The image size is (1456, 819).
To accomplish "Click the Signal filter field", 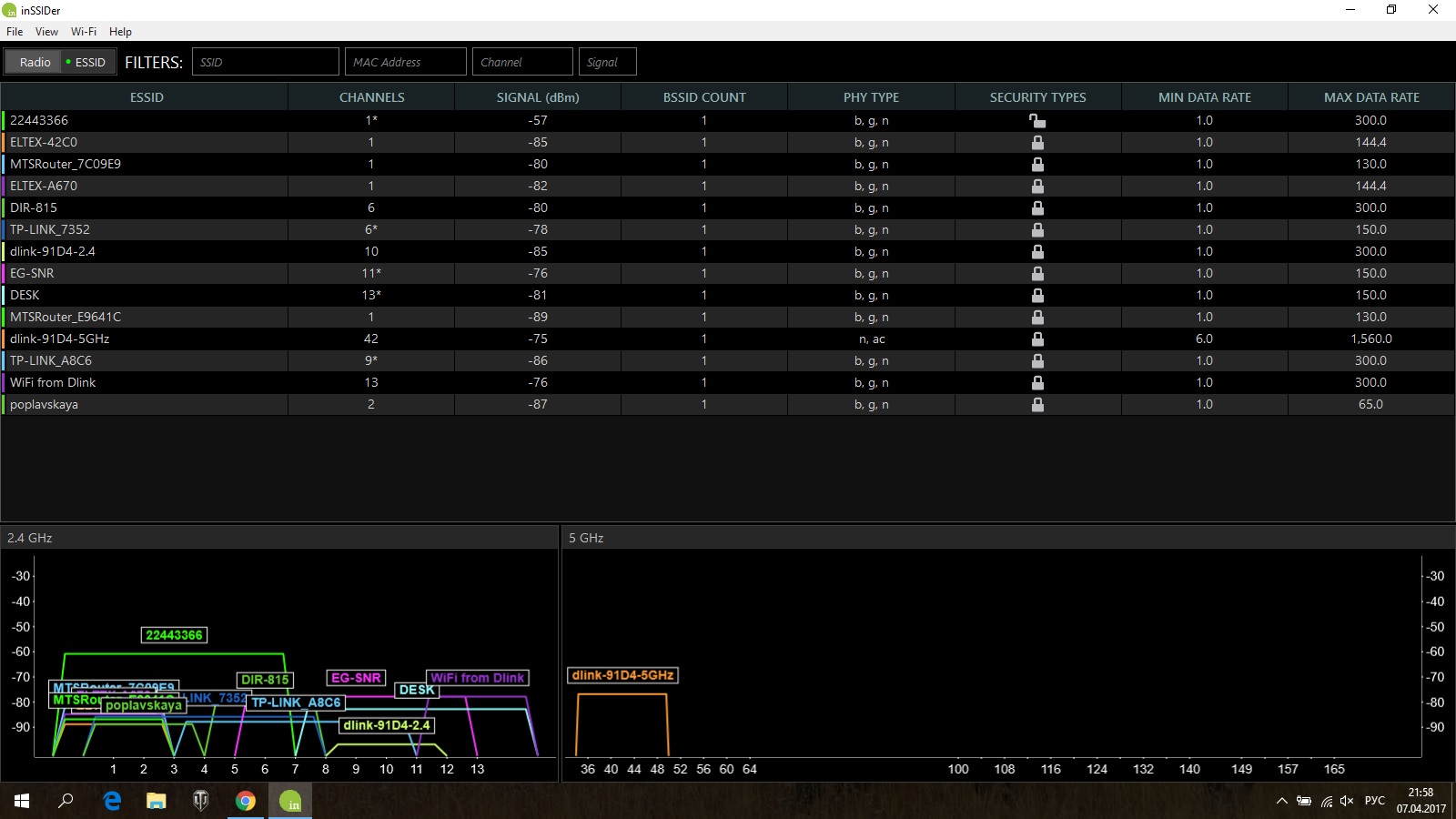I will point(608,62).
